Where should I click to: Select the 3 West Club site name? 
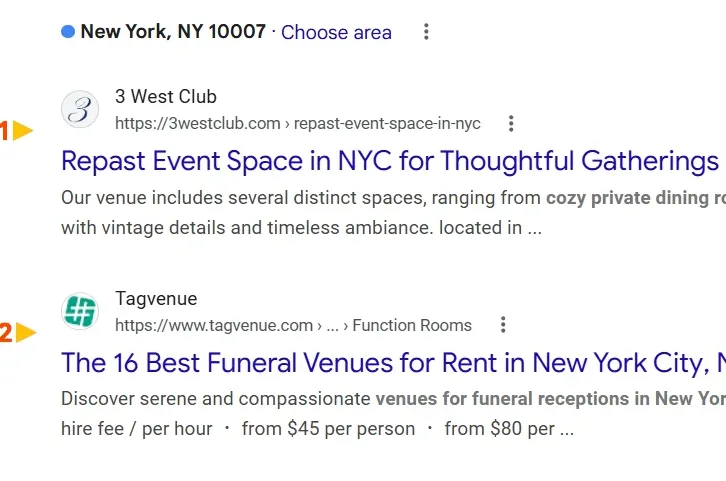click(166, 97)
